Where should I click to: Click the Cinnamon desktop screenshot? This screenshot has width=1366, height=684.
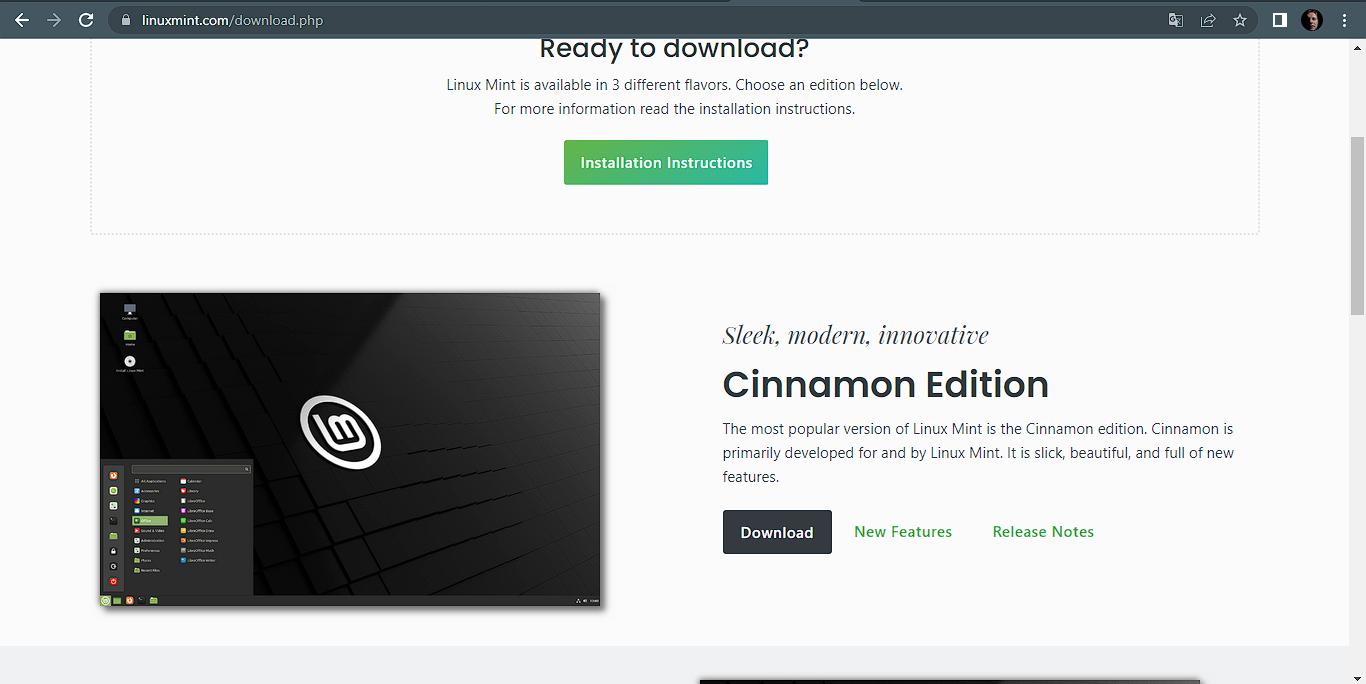tap(350, 450)
